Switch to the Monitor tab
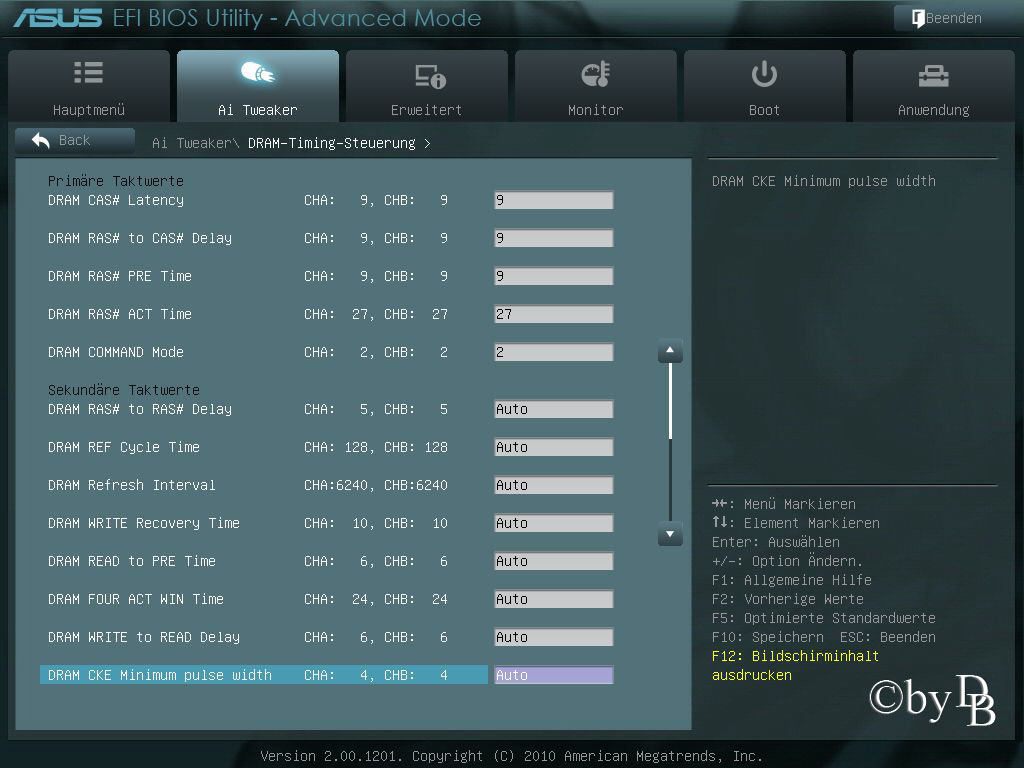 tap(596, 86)
